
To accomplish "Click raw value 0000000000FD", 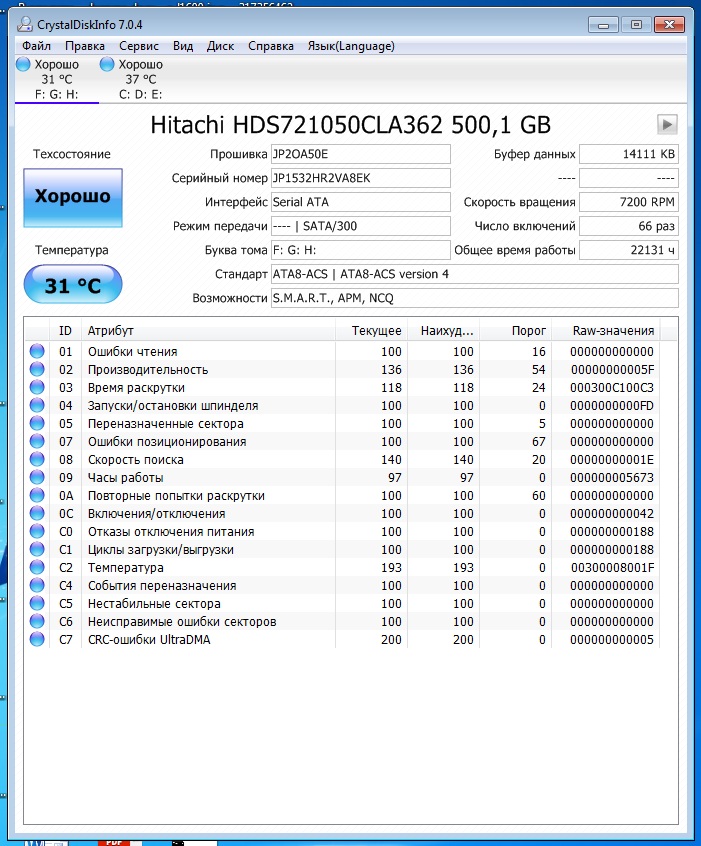I will (x=612, y=406).
